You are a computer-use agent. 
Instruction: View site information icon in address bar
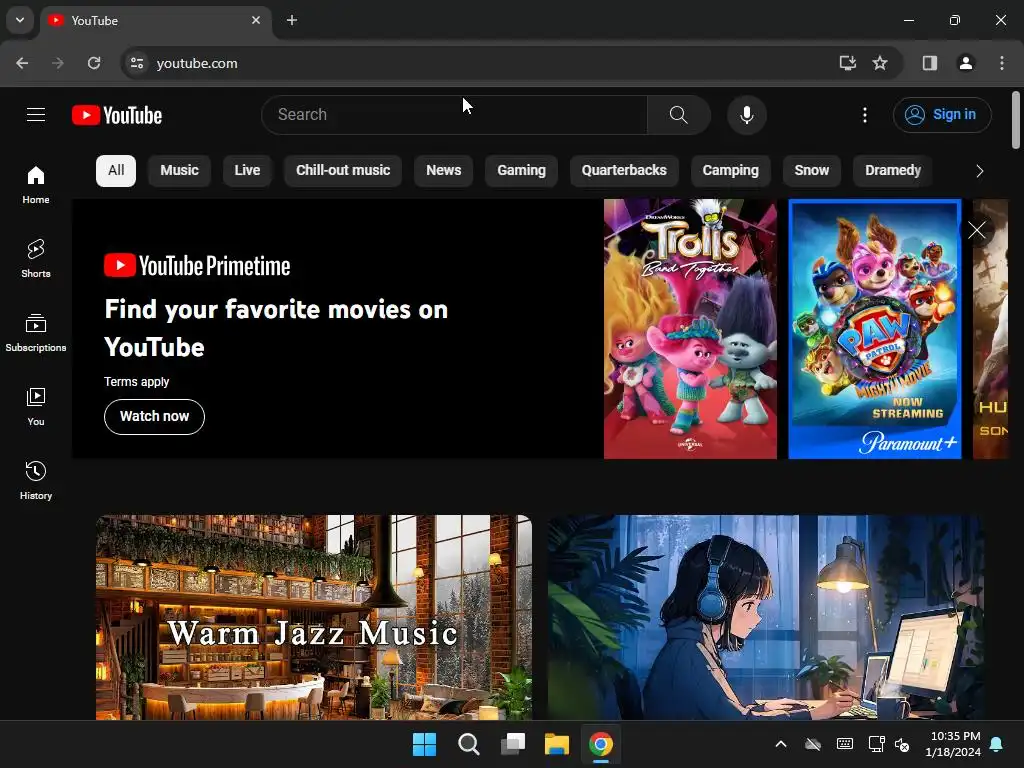tap(137, 63)
